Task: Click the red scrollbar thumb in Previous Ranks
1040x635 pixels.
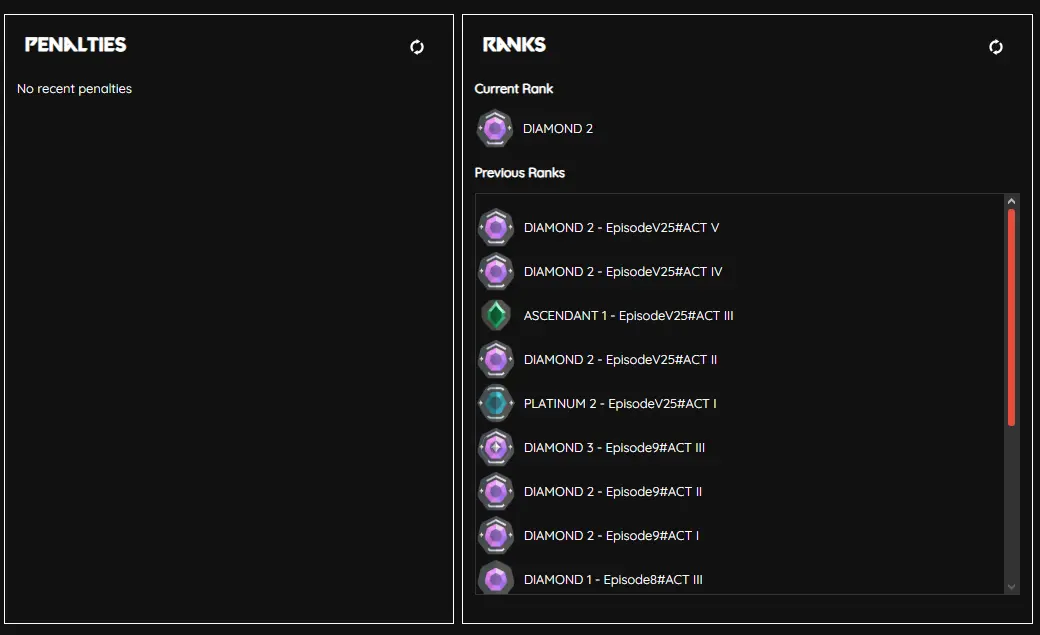Action: (x=1011, y=316)
